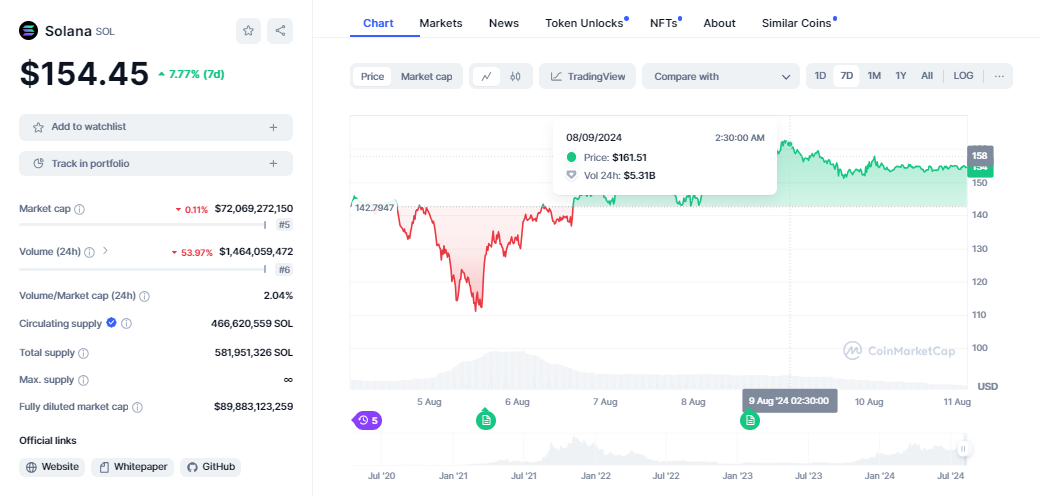Click the 9 Aug '24 02:30:00 date label

click(789, 401)
